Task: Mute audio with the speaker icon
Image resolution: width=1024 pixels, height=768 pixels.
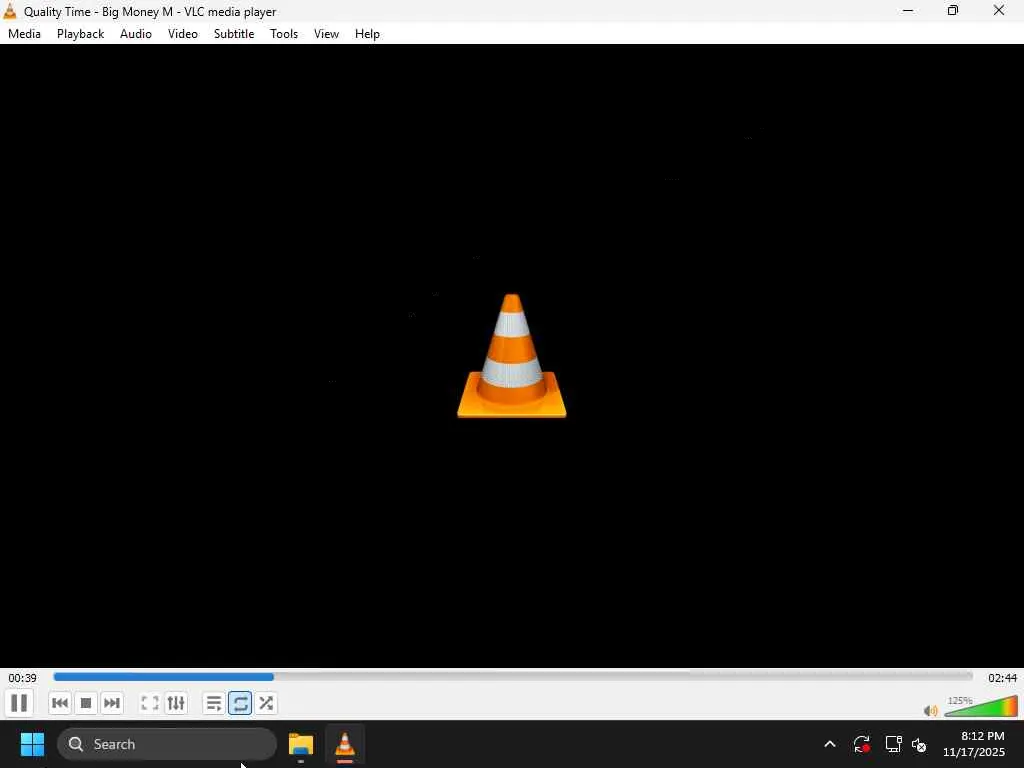Action: (931, 711)
